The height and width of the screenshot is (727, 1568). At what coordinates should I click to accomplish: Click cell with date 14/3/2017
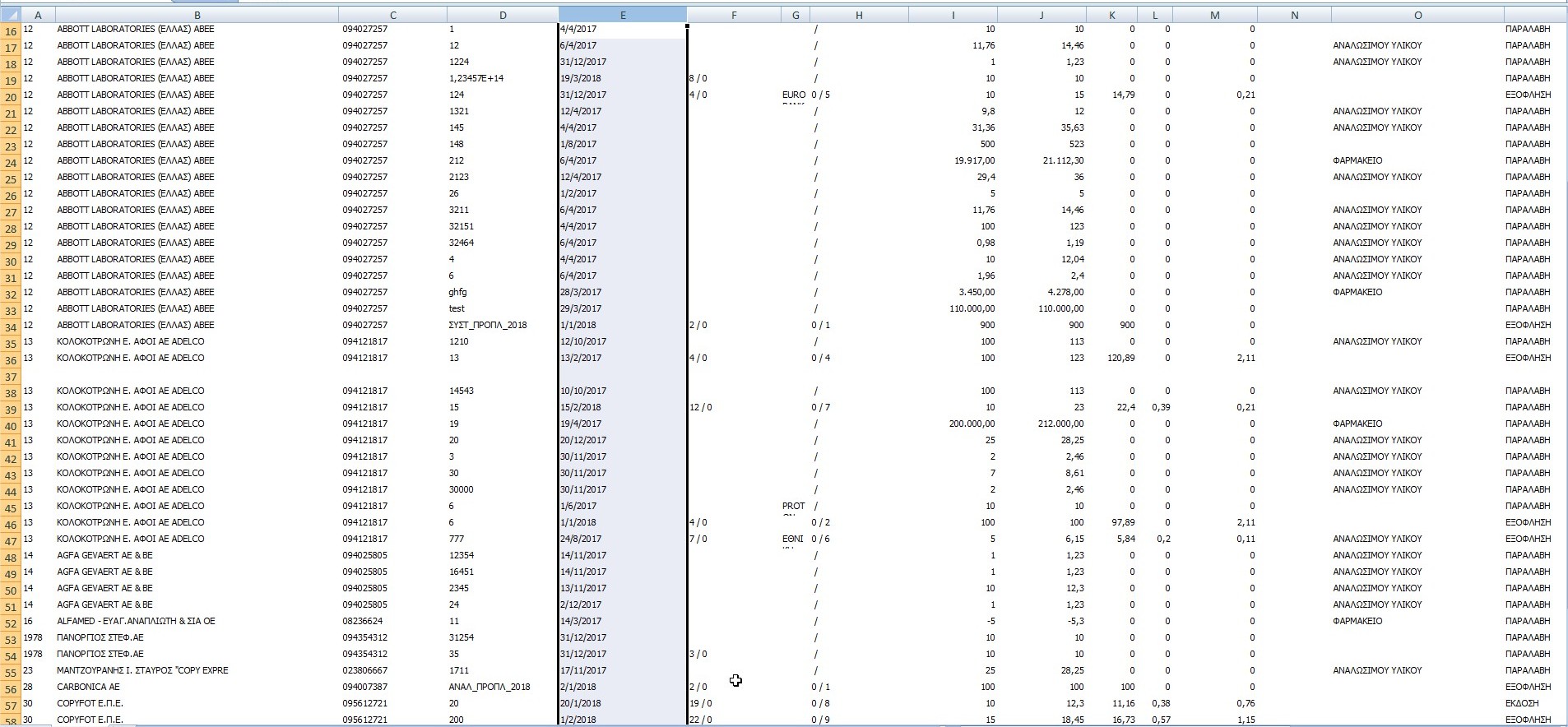point(622,621)
